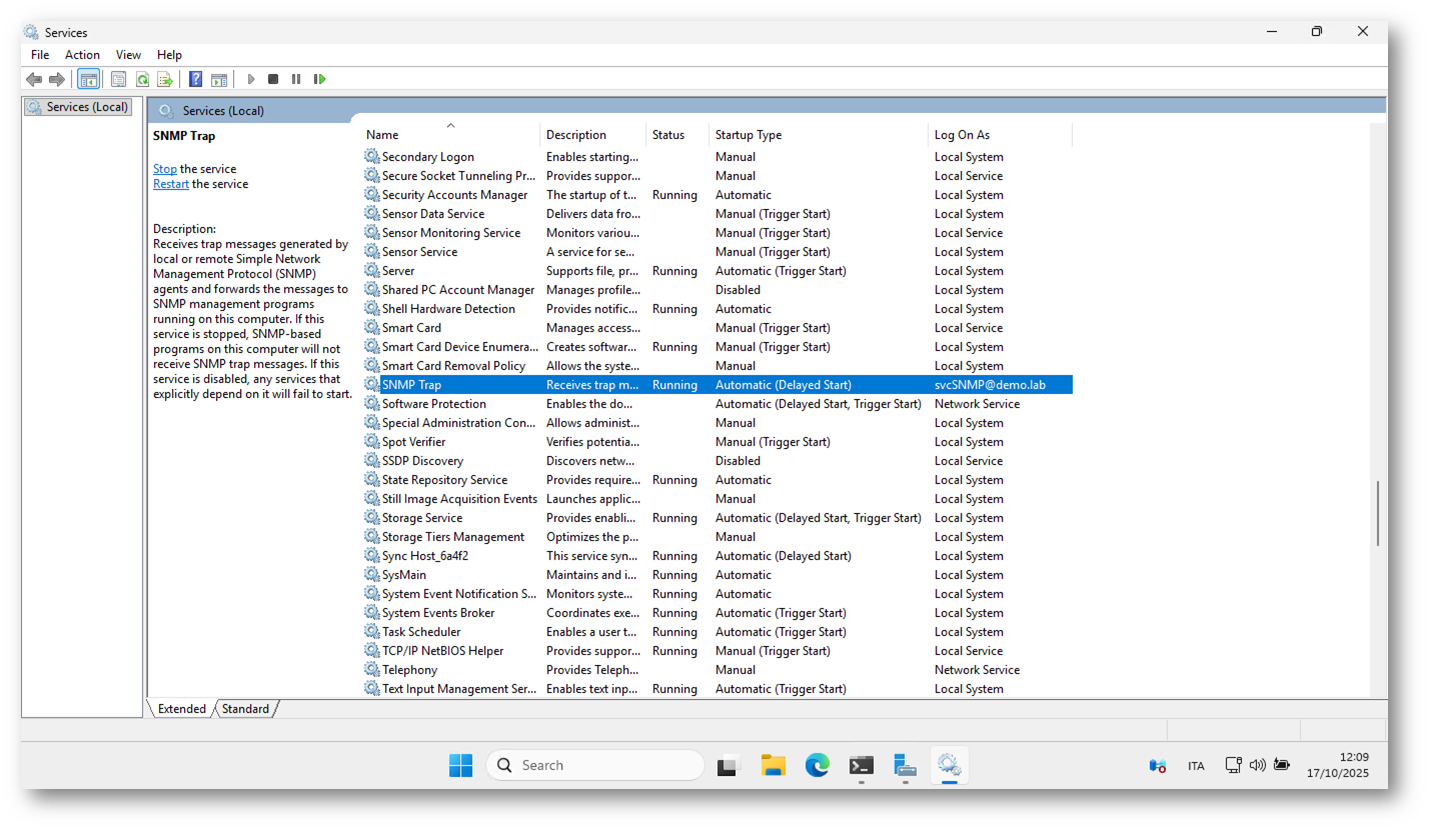Sort services by the Name column header

(382, 135)
